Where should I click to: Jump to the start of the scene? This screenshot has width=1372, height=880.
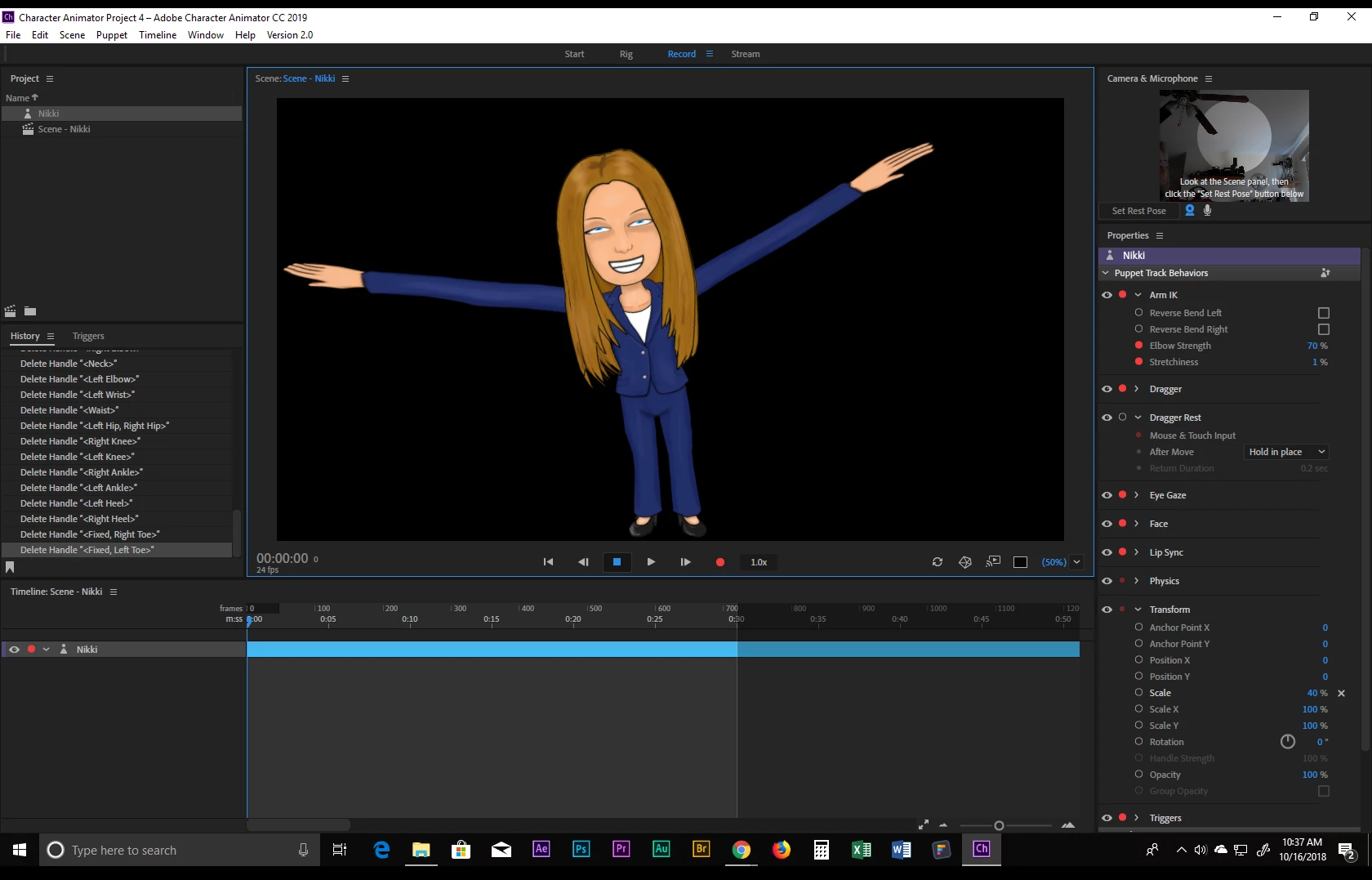coord(548,562)
